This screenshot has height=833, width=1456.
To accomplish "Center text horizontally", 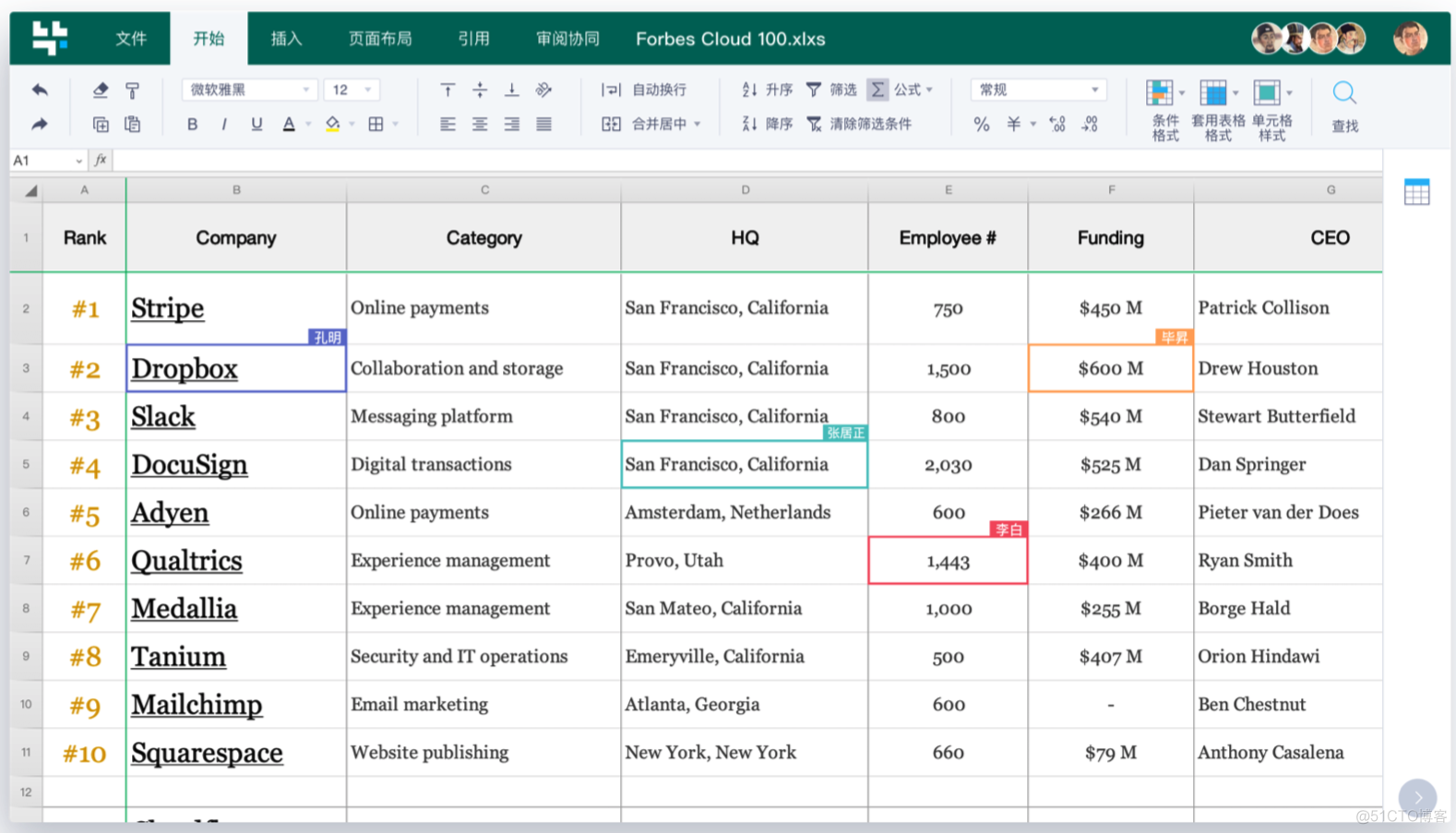I will tap(480, 124).
